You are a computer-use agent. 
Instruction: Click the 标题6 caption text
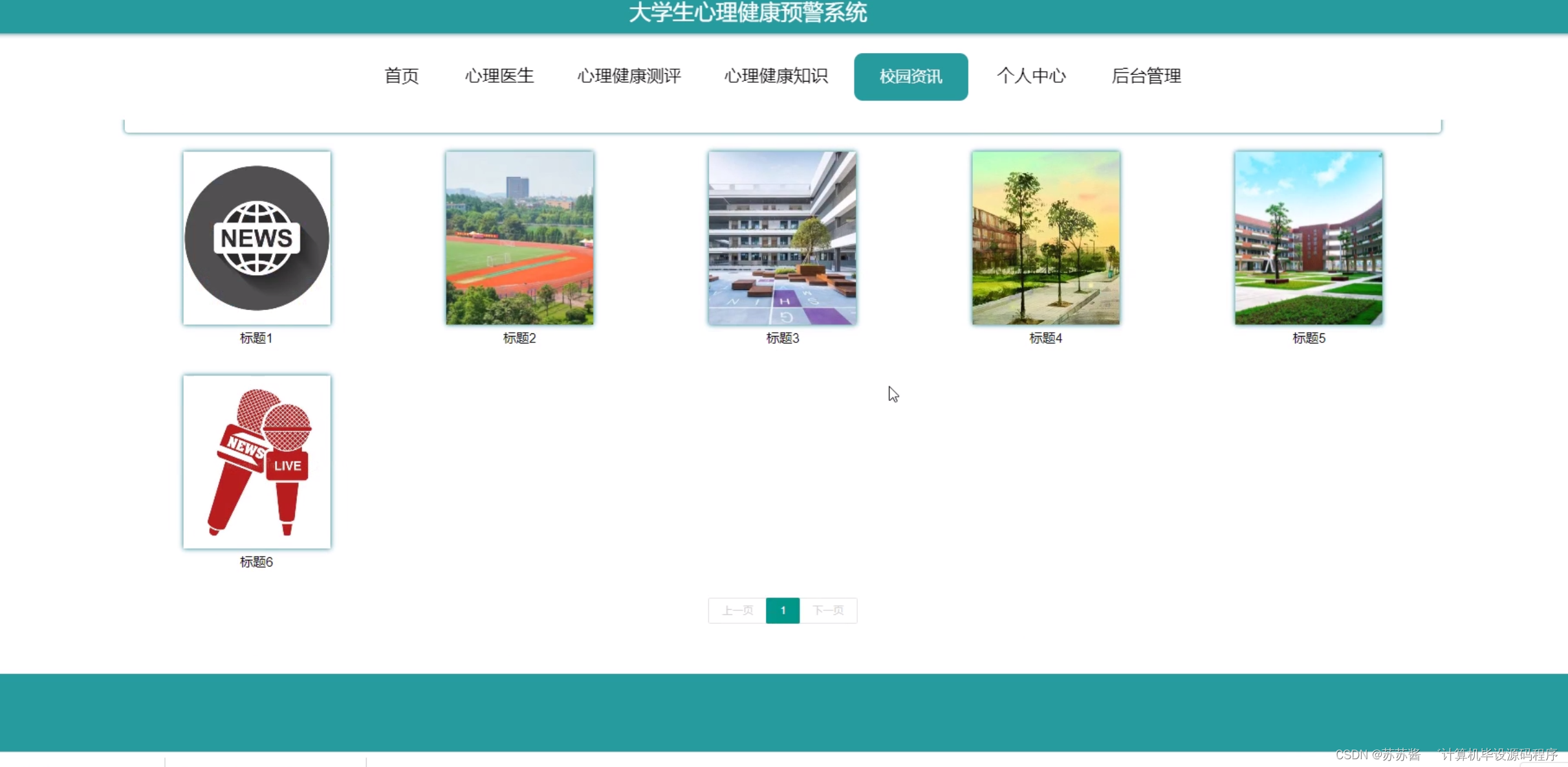point(257,562)
